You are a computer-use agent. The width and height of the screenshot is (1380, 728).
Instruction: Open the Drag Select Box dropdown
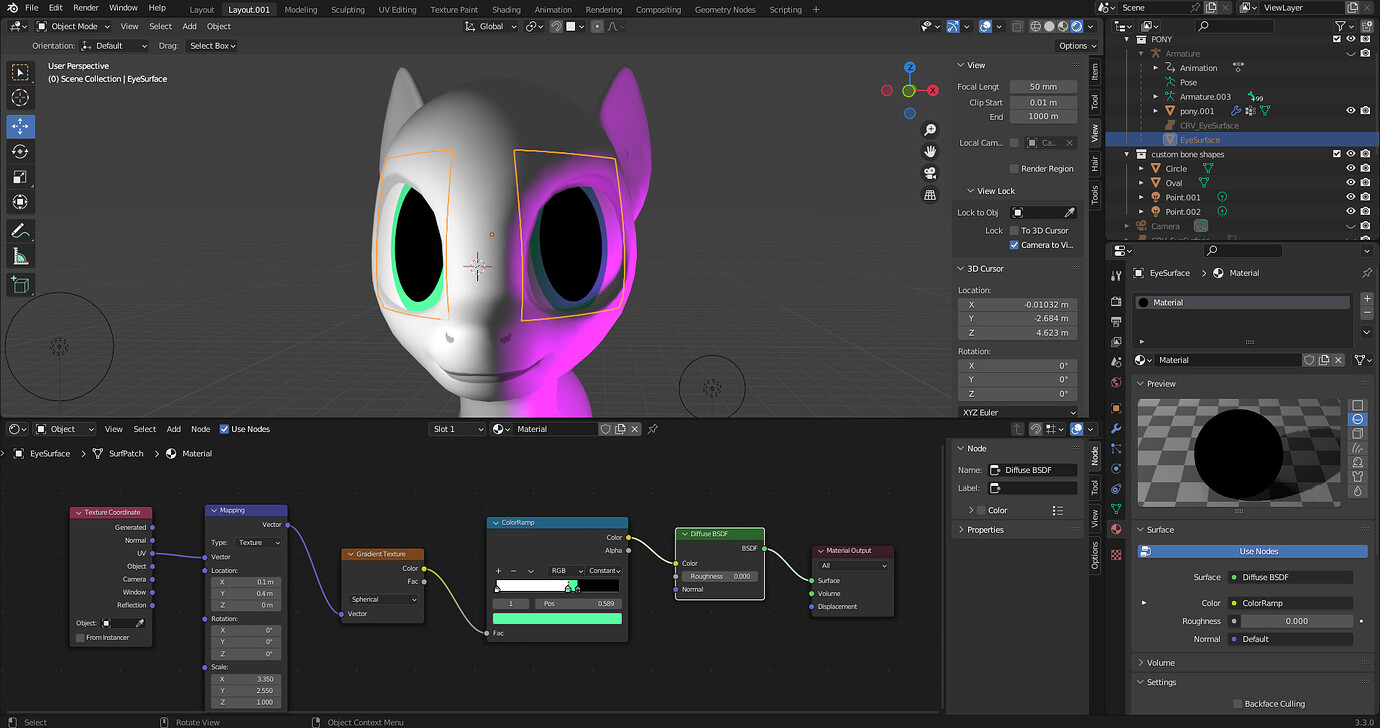coord(211,45)
